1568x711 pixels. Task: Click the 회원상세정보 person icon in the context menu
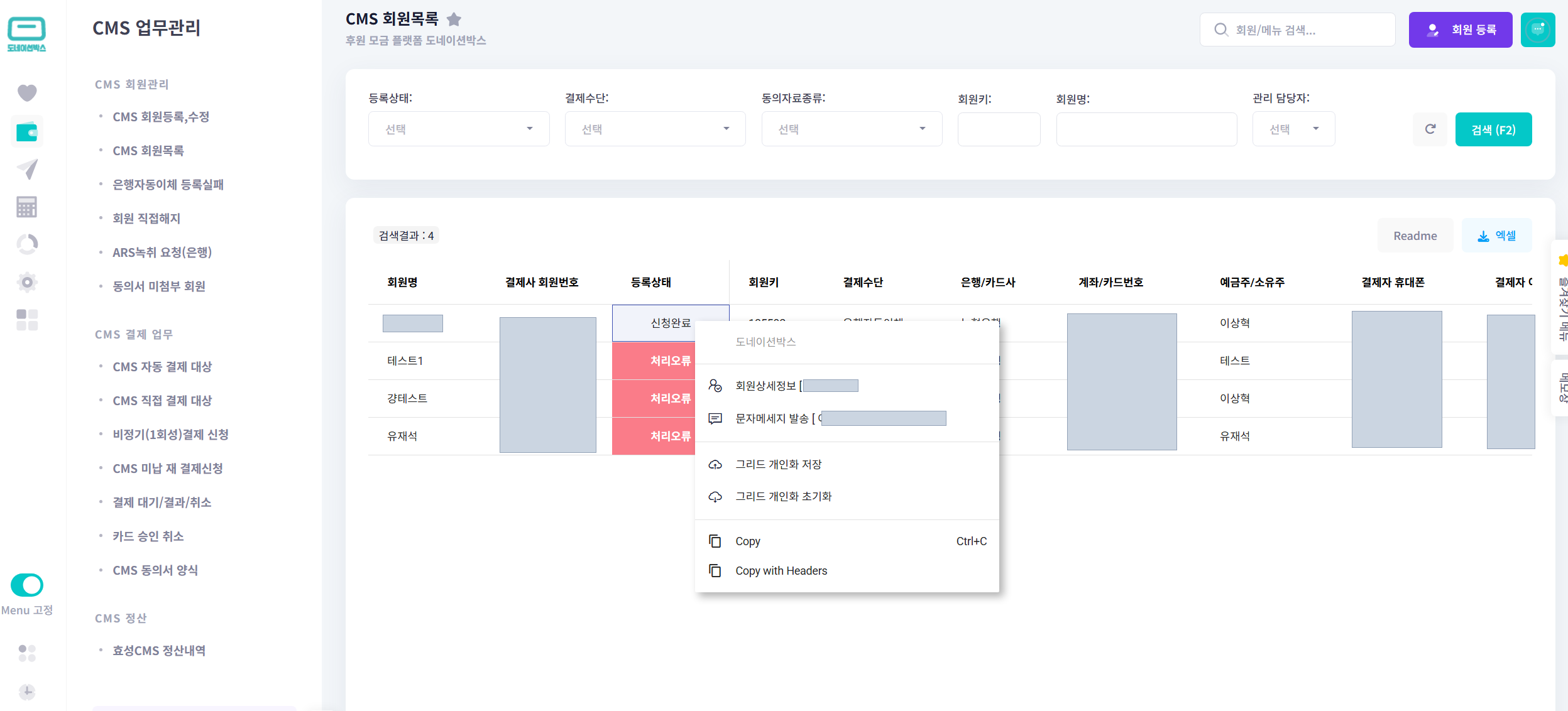(x=715, y=386)
